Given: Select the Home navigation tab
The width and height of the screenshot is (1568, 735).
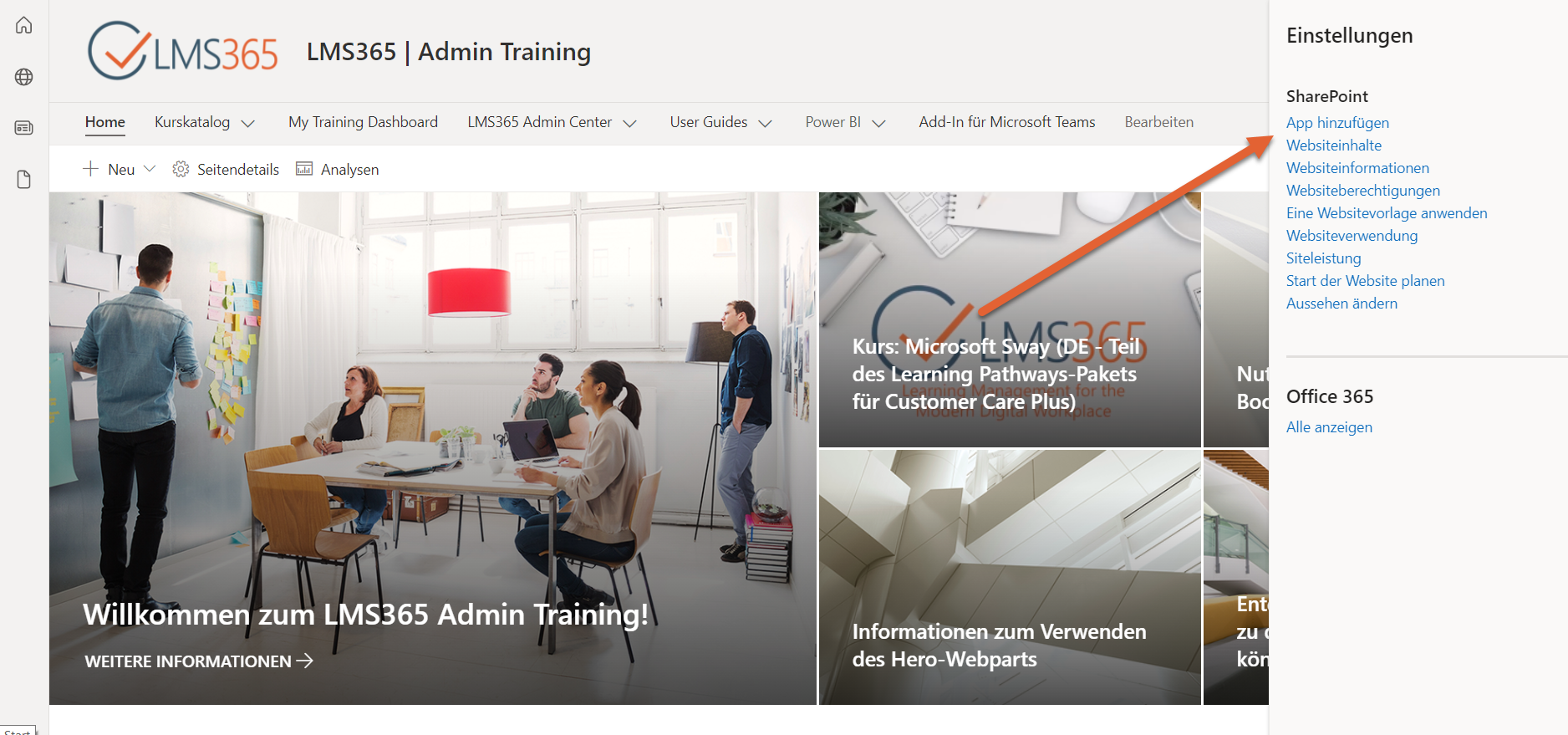Looking at the screenshot, I should point(105,122).
